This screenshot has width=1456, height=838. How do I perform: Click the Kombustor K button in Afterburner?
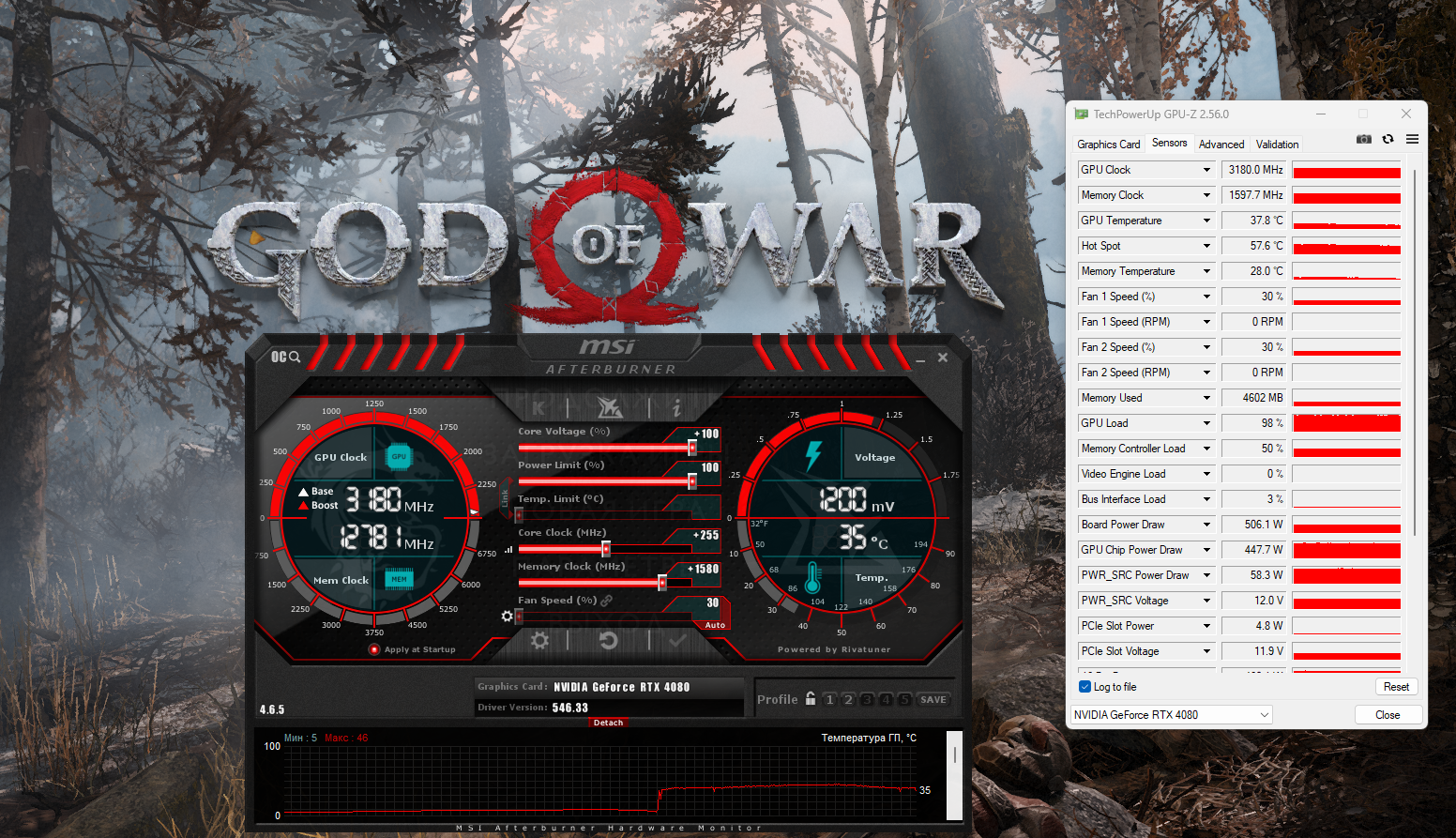(538, 407)
